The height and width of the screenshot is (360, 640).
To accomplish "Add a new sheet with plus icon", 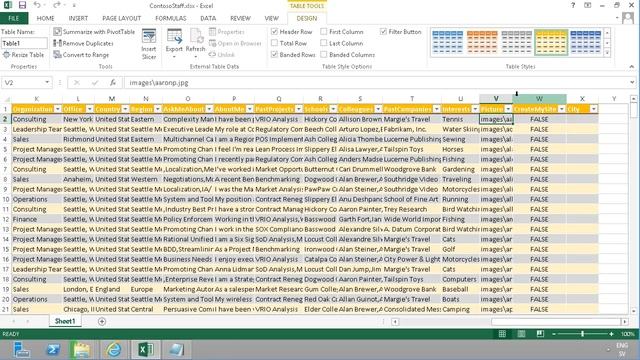I will (x=102, y=322).
